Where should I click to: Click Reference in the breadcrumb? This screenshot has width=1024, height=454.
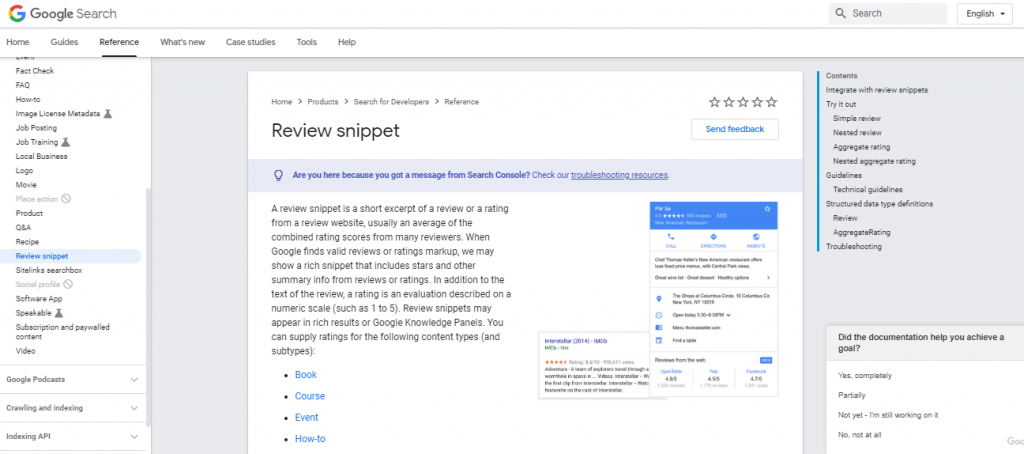[x=462, y=102]
